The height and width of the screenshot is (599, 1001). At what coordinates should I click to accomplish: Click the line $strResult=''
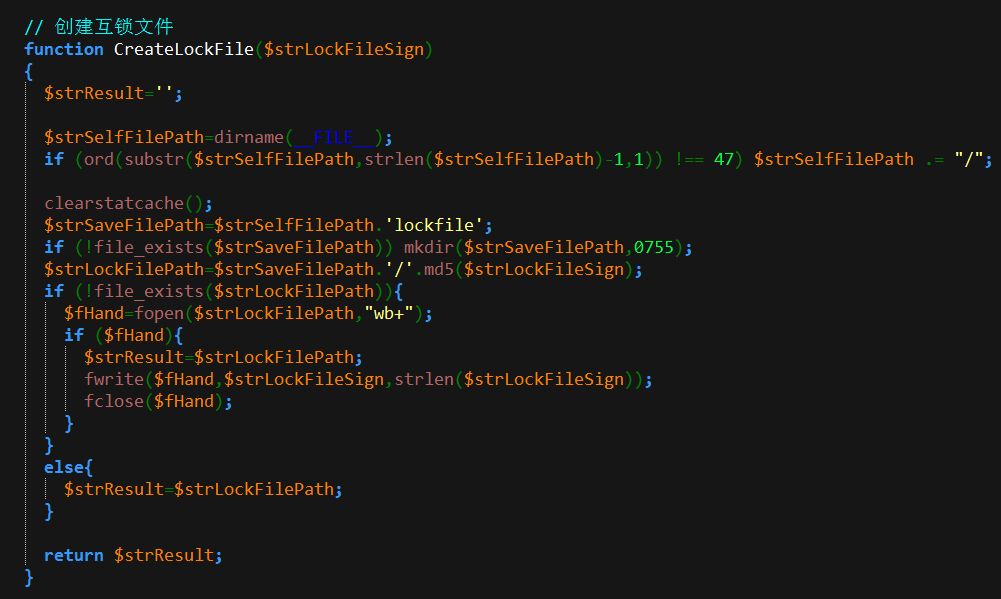pyautogui.click(x=113, y=93)
